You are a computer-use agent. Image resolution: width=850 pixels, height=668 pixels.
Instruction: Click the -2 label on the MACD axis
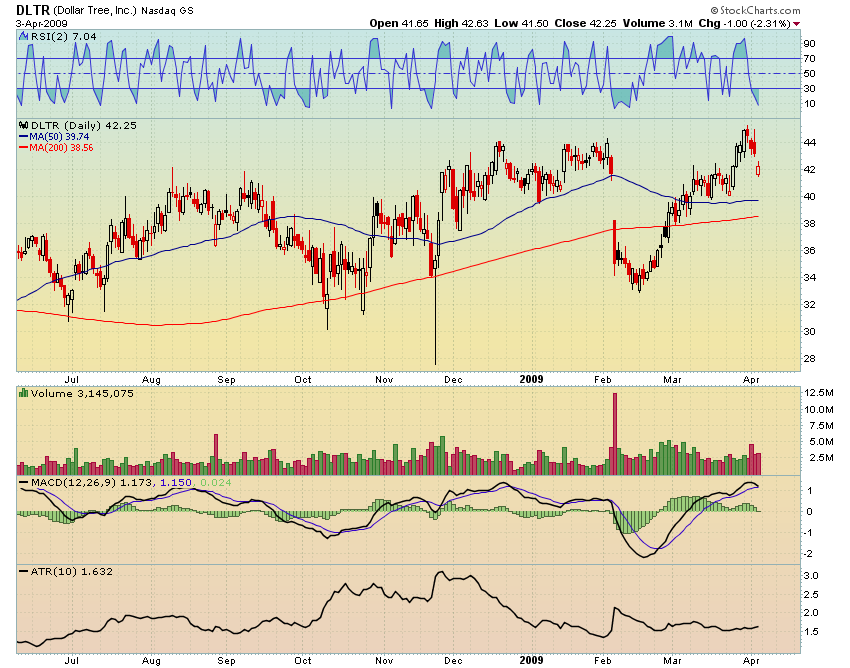[808, 554]
